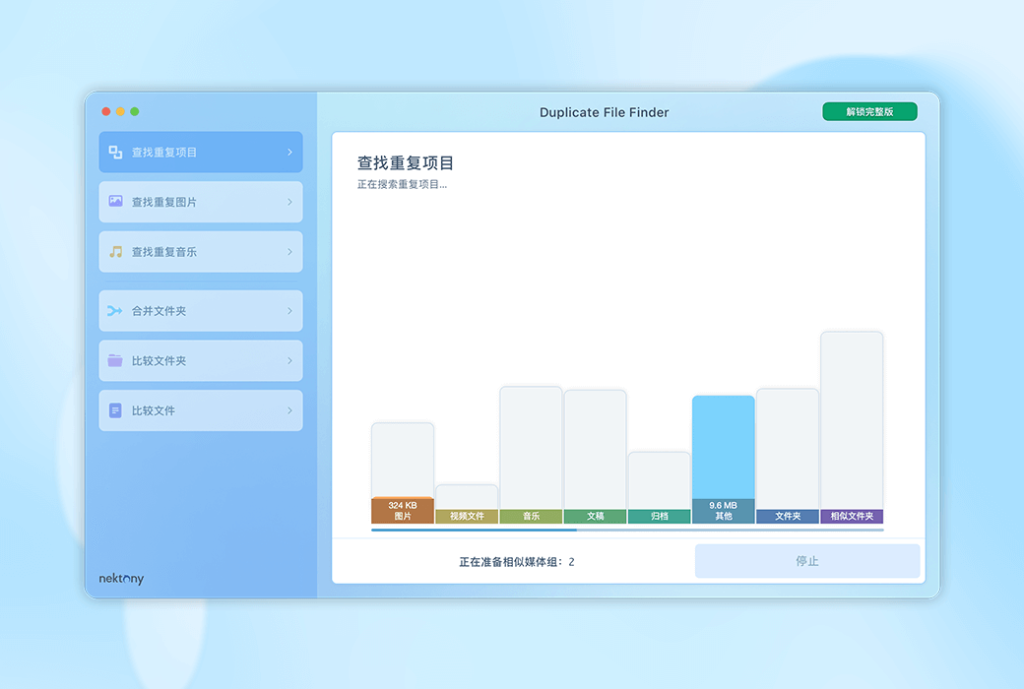Click the 视频文件 category label

tap(466, 516)
